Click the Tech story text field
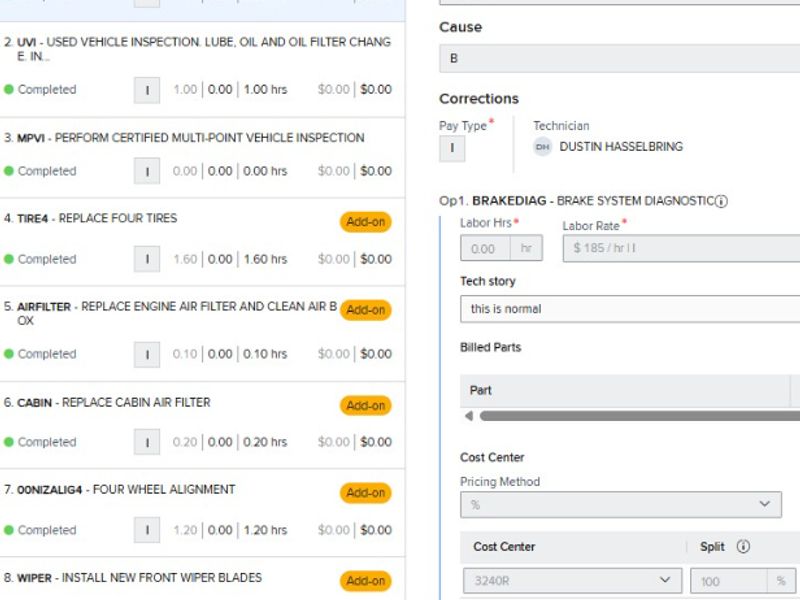800x600 pixels. 630,309
